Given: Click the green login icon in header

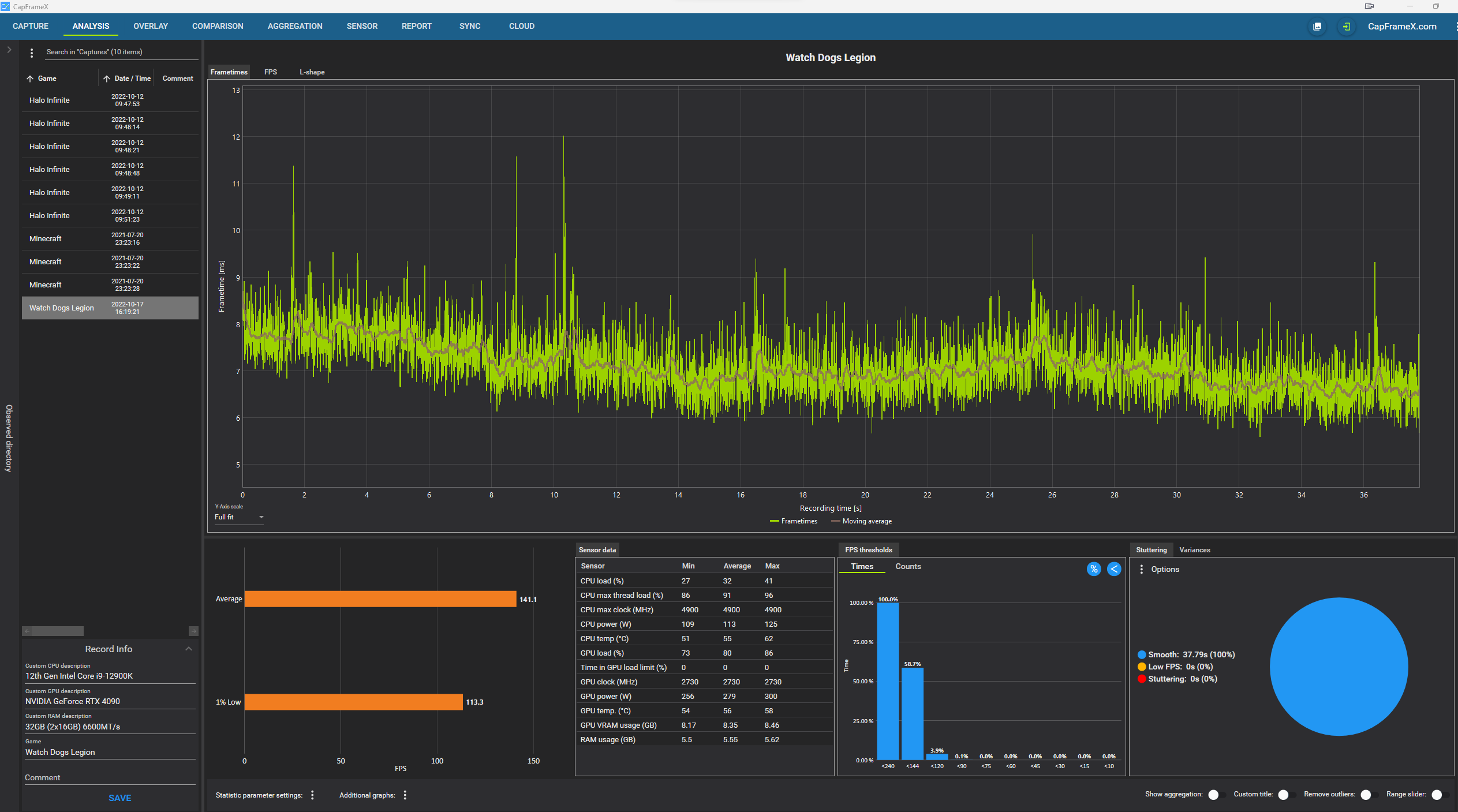Looking at the screenshot, I should pos(1346,27).
